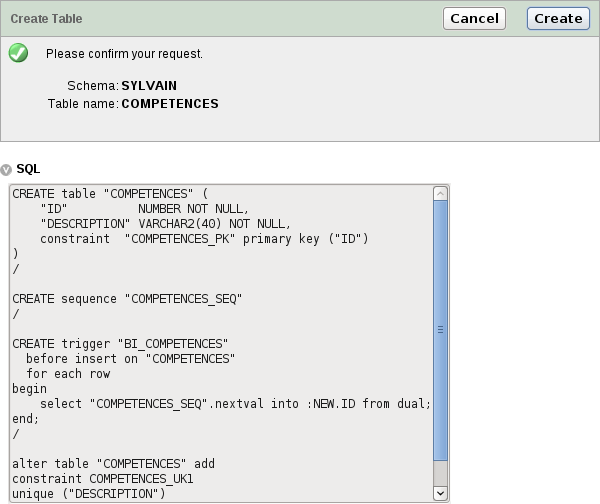600x504 pixels.
Task: Click the 'constraint COMPETENCES_UK1' line
Action: point(102,479)
